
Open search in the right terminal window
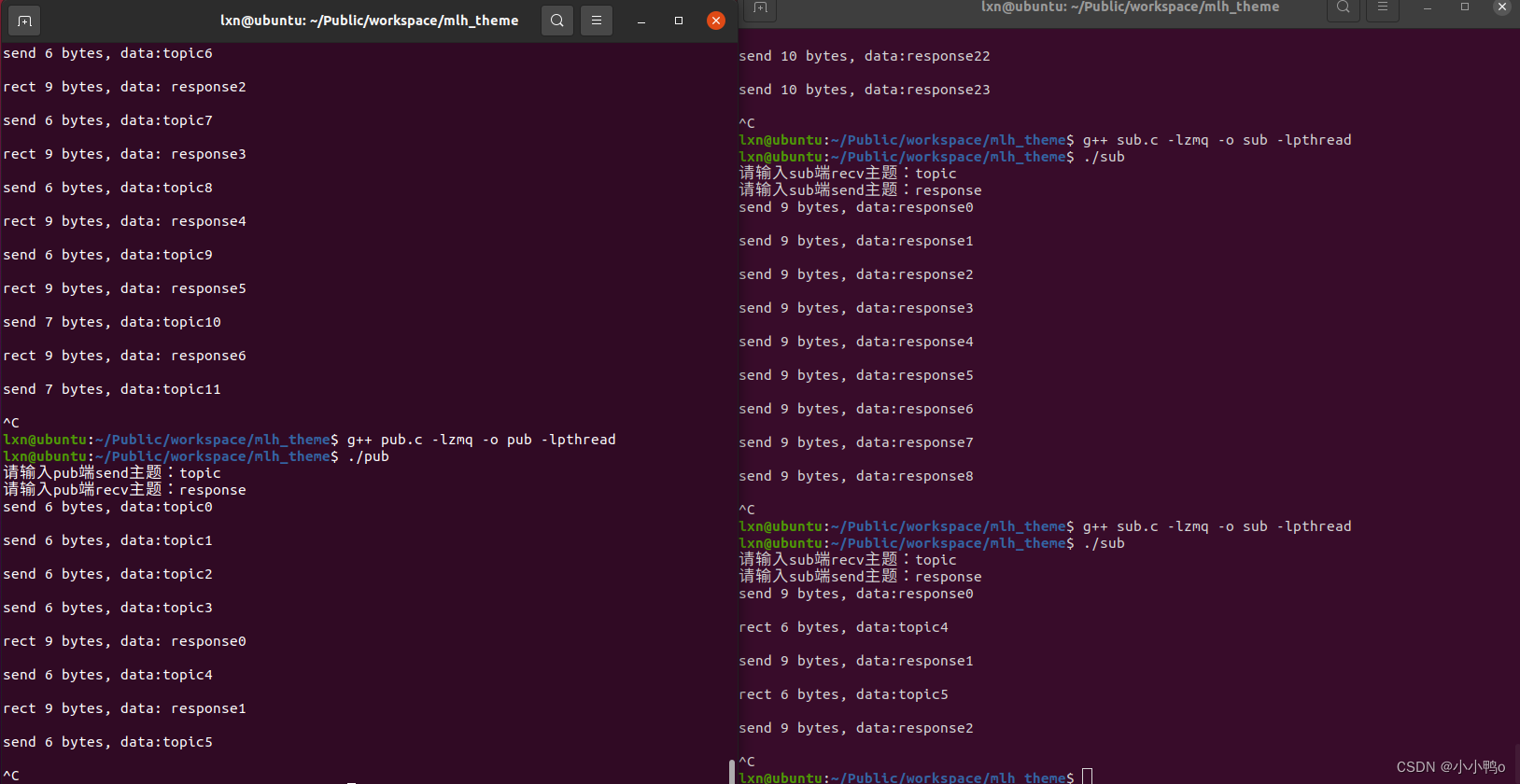tap(1343, 7)
